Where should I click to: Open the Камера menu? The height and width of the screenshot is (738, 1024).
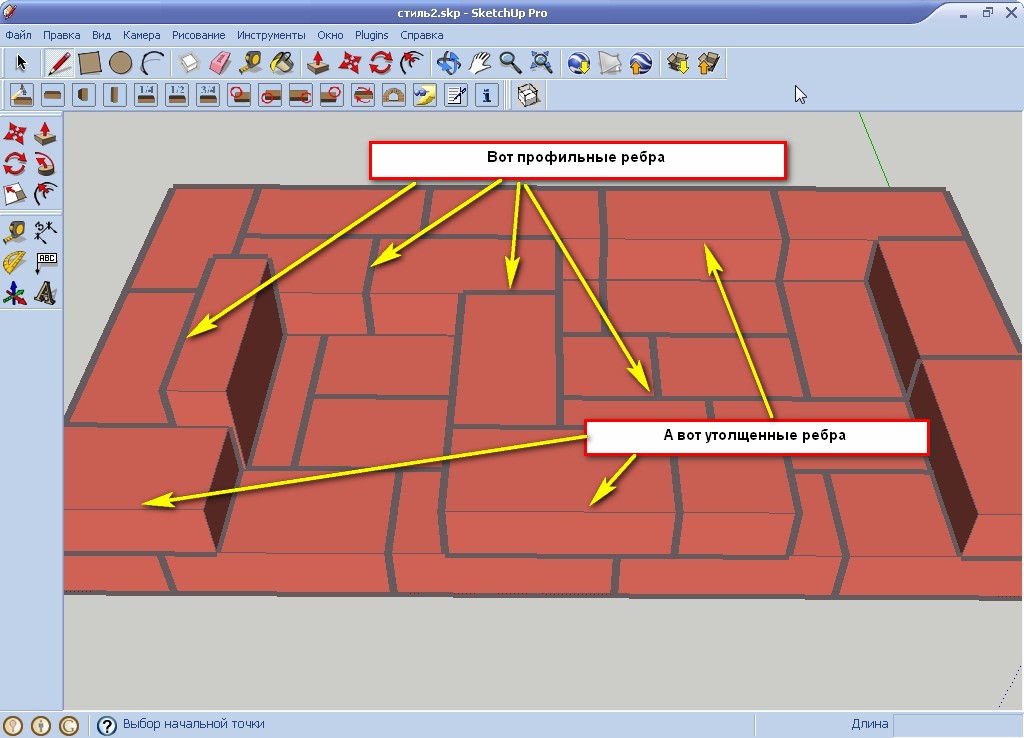point(141,35)
